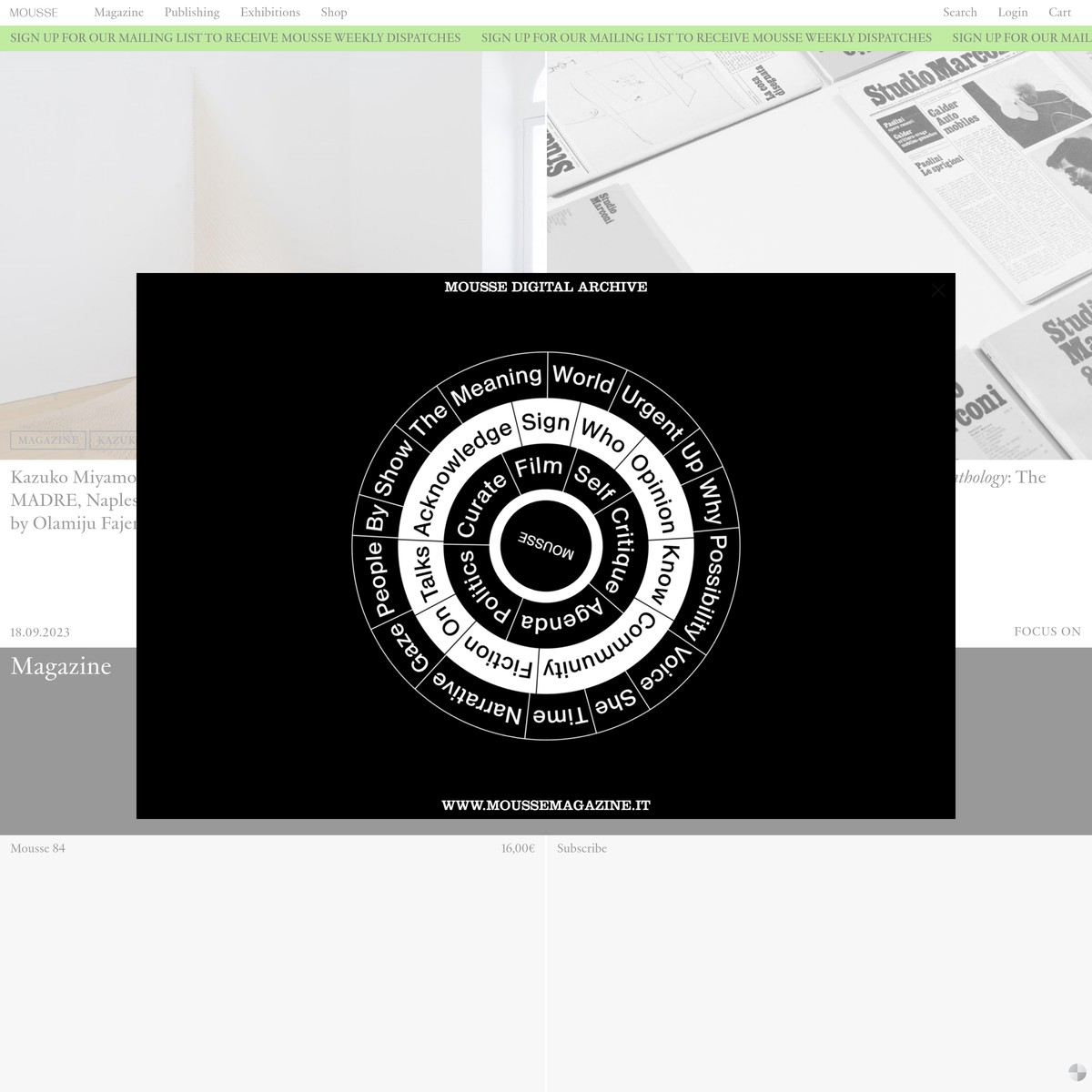Viewport: 1092px width, 1092px height.
Task: Click the Subscribe link
Action: [x=581, y=848]
